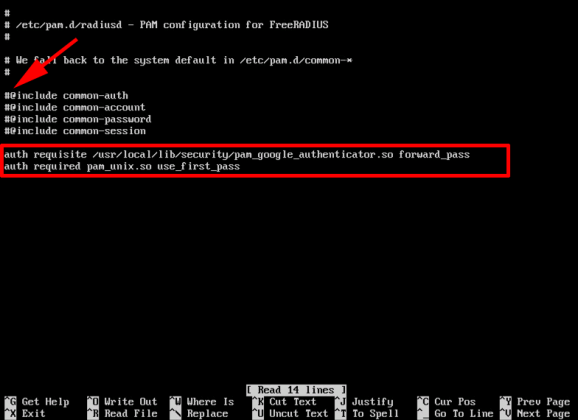The height and width of the screenshot is (420, 578).
Task: Click the pam_unix.so use_first_pass line
Action: (122, 166)
